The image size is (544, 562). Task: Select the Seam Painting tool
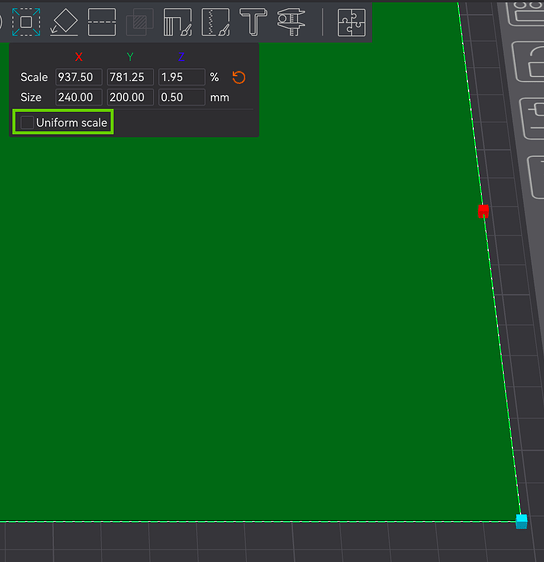(x=216, y=22)
